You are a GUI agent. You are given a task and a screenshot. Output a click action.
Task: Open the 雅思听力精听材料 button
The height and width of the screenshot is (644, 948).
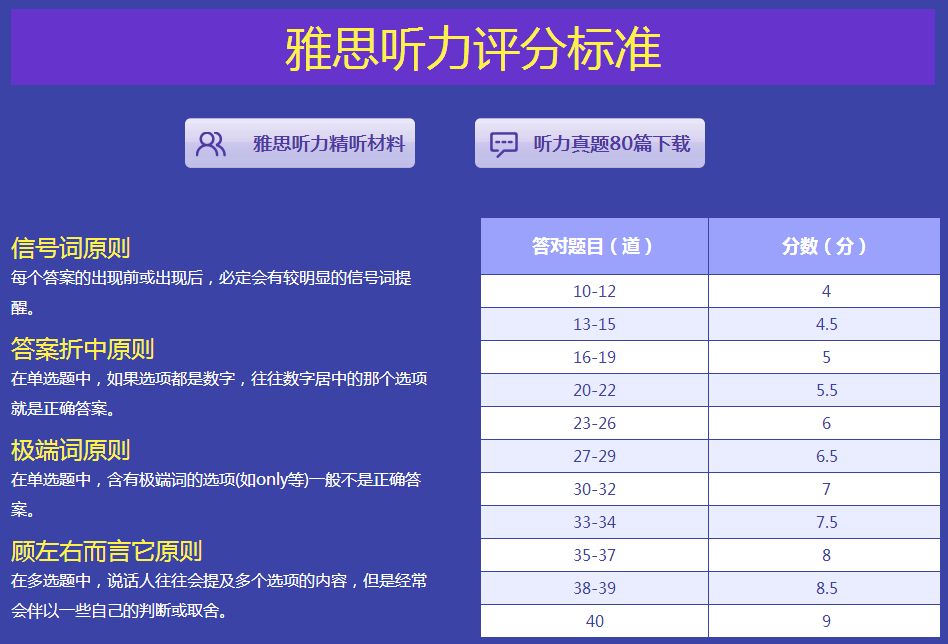300,143
